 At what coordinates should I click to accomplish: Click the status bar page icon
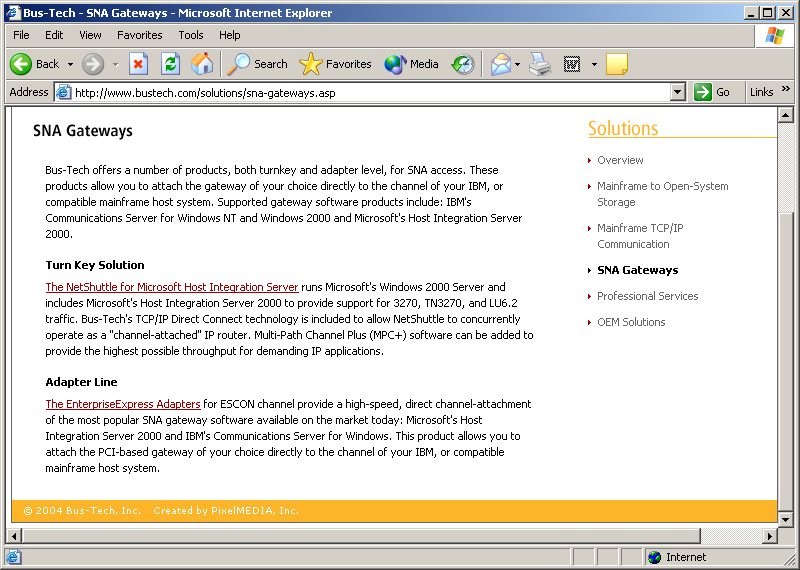point(13,557)
